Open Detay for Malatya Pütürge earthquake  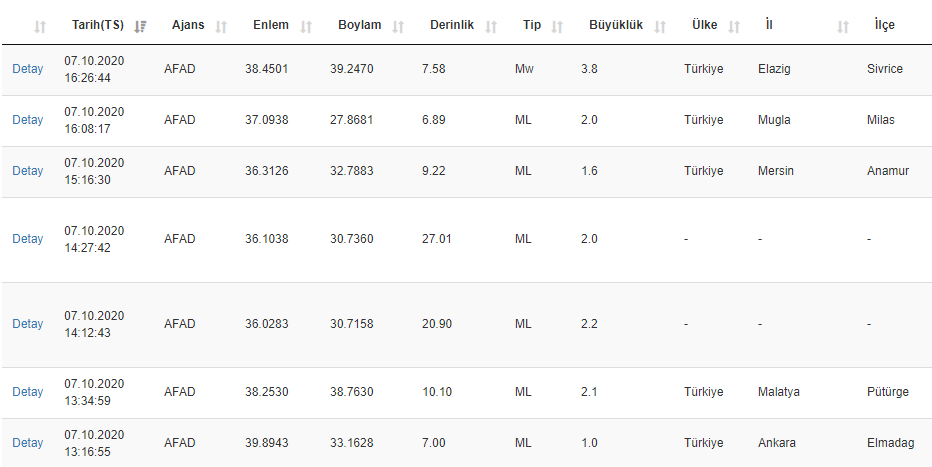(x=28, y=392)
